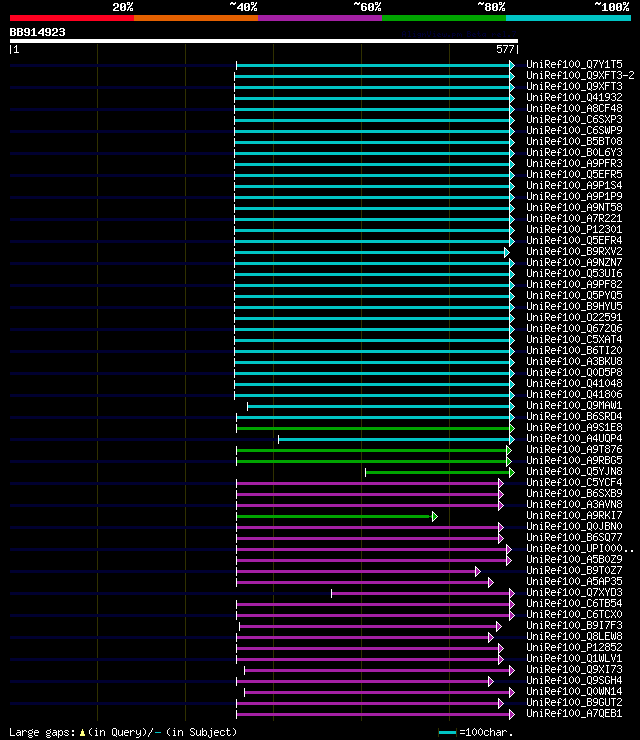Click the green alignment bar for A9RKI7
640x740 pixels.
(334, 516)
